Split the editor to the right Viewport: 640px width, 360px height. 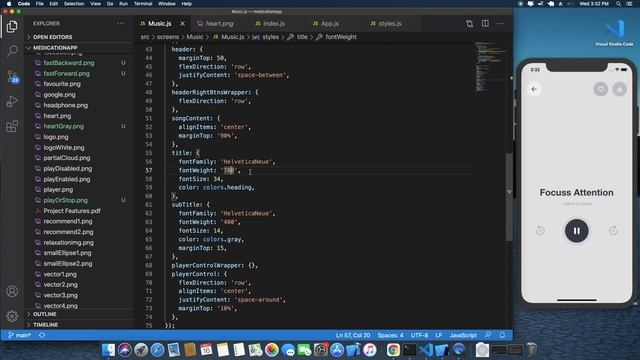[x=485, y=23]
